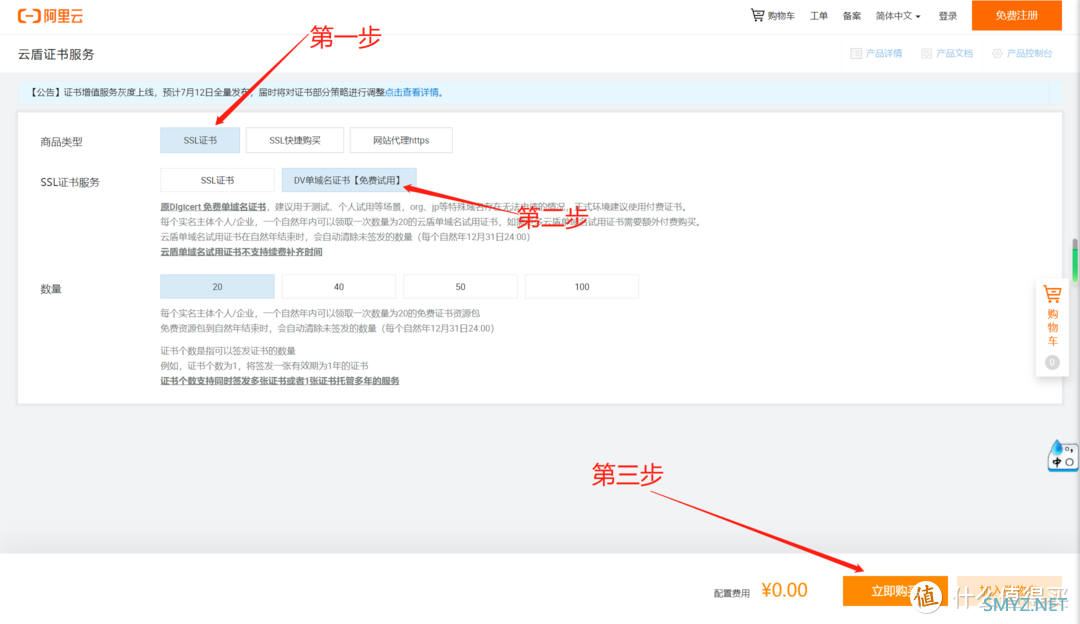Open 产品文档 link

954,53
